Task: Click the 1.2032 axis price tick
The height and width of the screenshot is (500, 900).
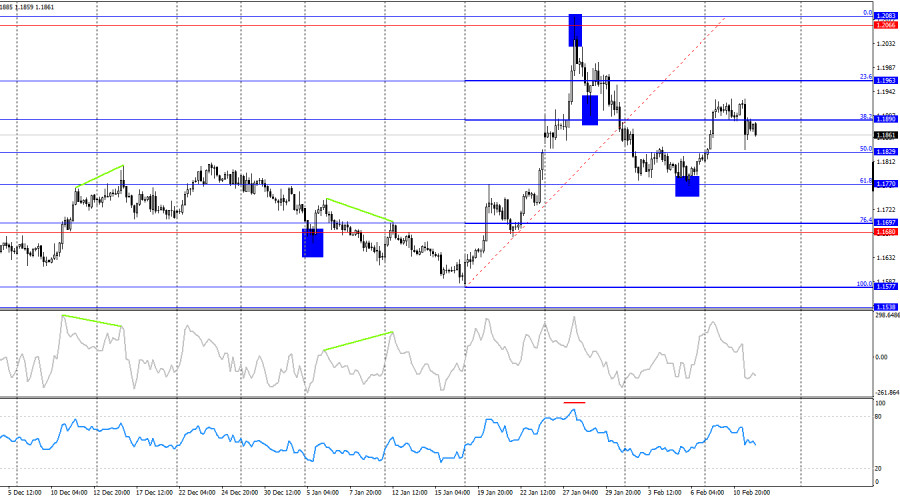Action: pyautogui.click(x=886, y=44)
